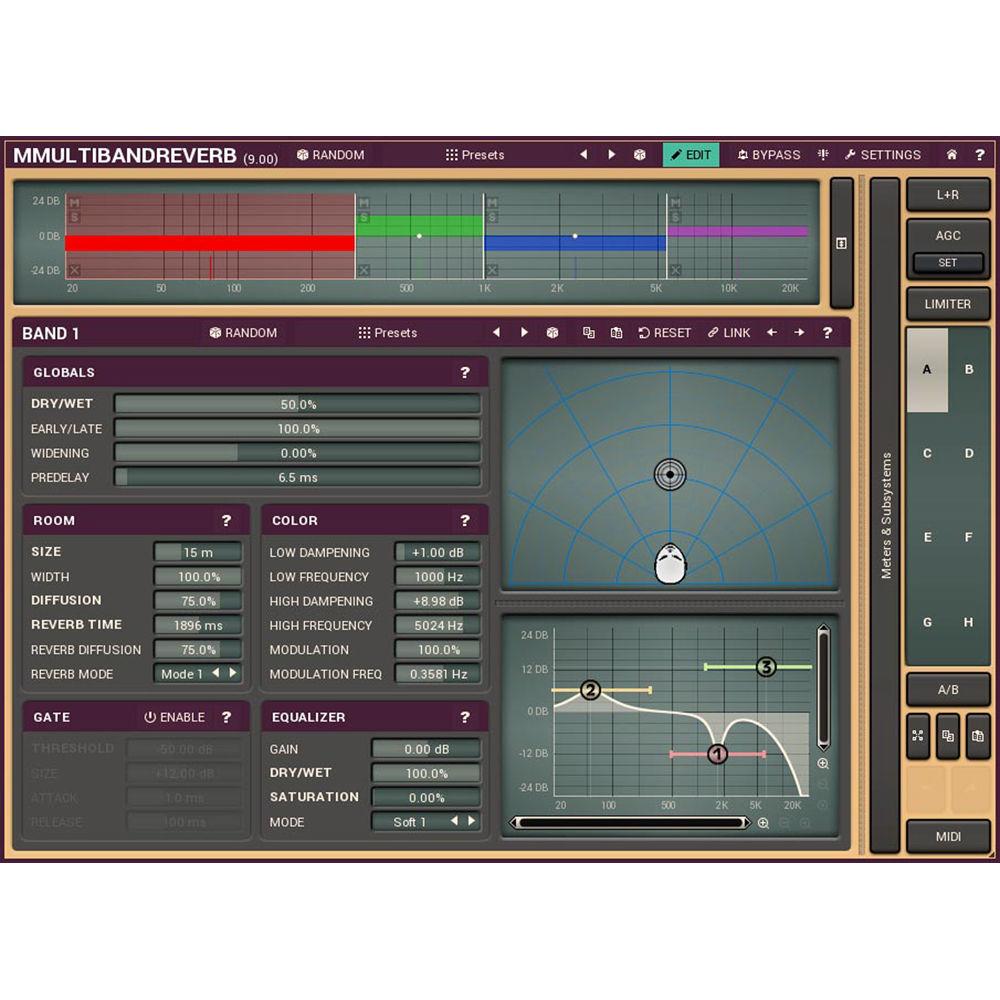Open the Presets dropdown at the top
This screenshot has width=1000, height=1000.
pos(474,155)
